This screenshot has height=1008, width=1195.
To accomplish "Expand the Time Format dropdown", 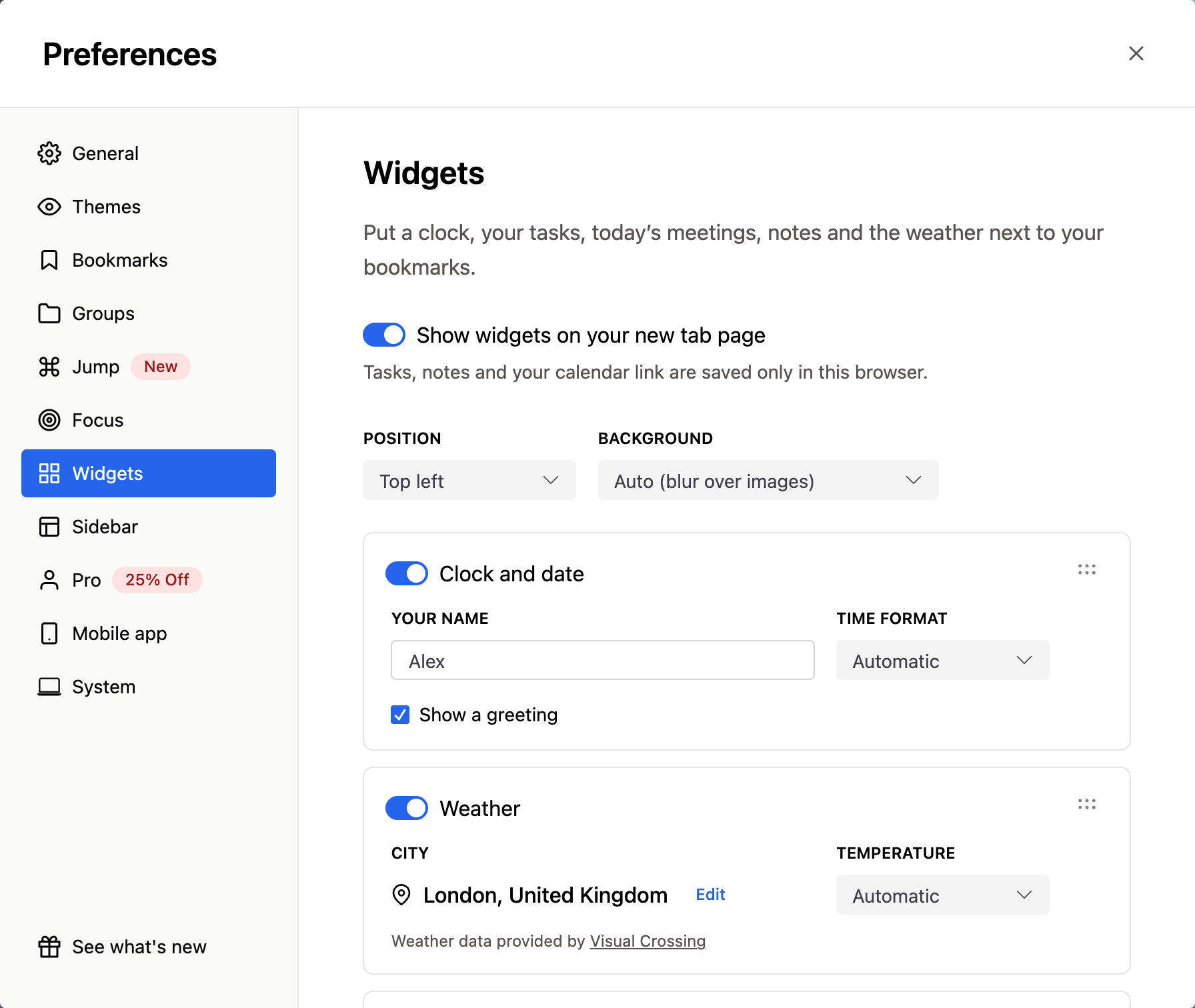I will pyautogui.click(x=943, y=660).
